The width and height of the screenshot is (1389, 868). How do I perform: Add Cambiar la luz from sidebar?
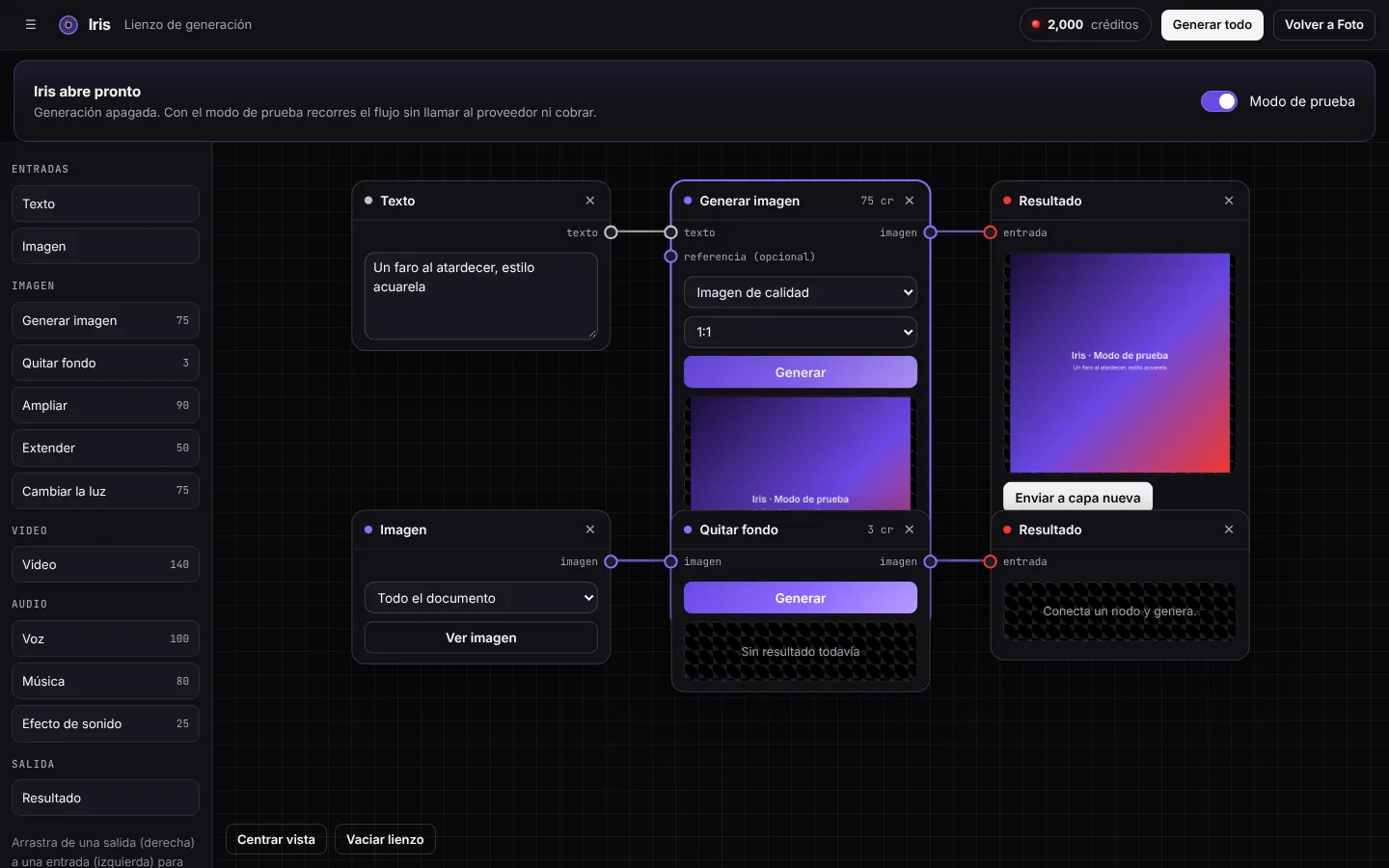coord(105,491)
